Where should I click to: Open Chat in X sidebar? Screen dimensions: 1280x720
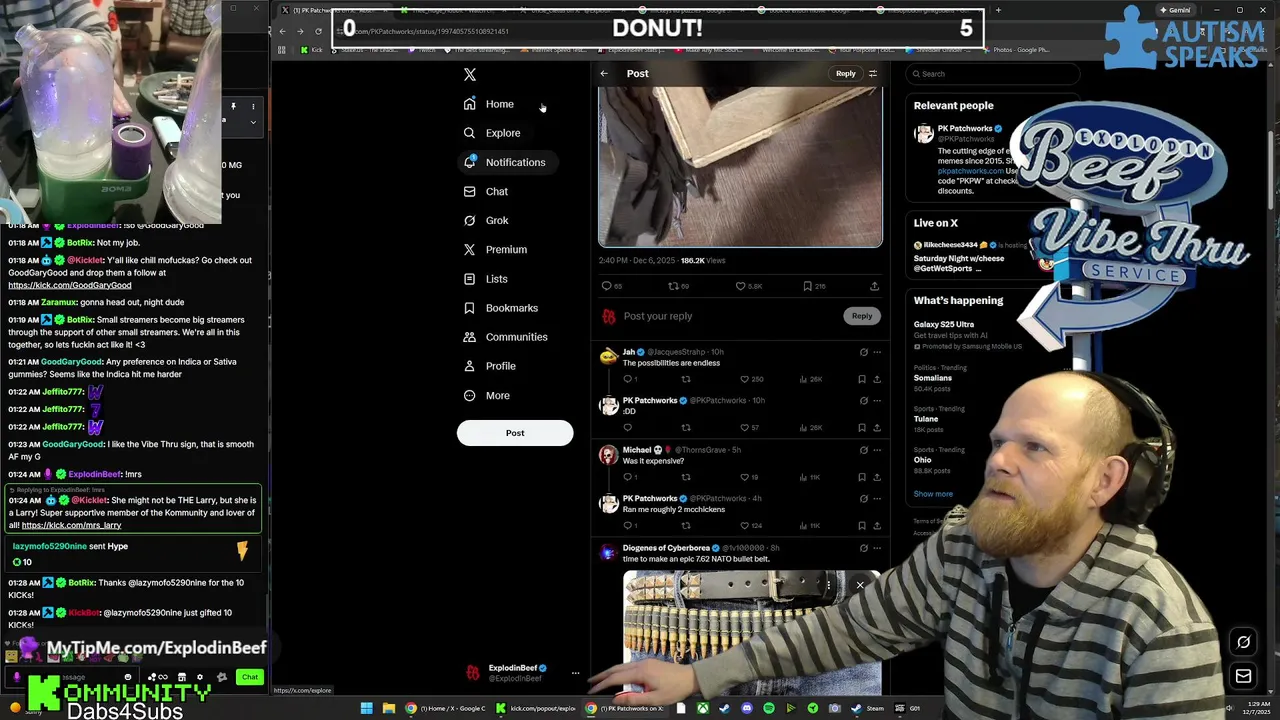486,191
